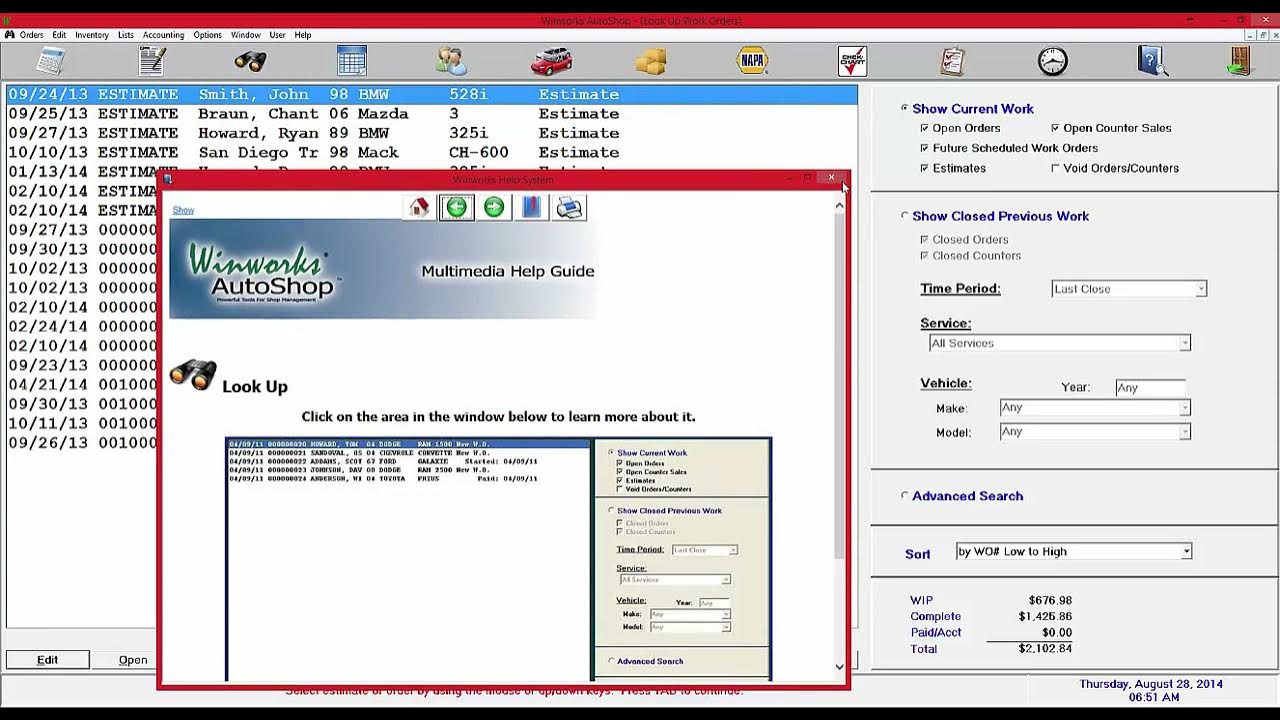Open the inventory boxes icon

pyautogui.click(x=651, y=61)
